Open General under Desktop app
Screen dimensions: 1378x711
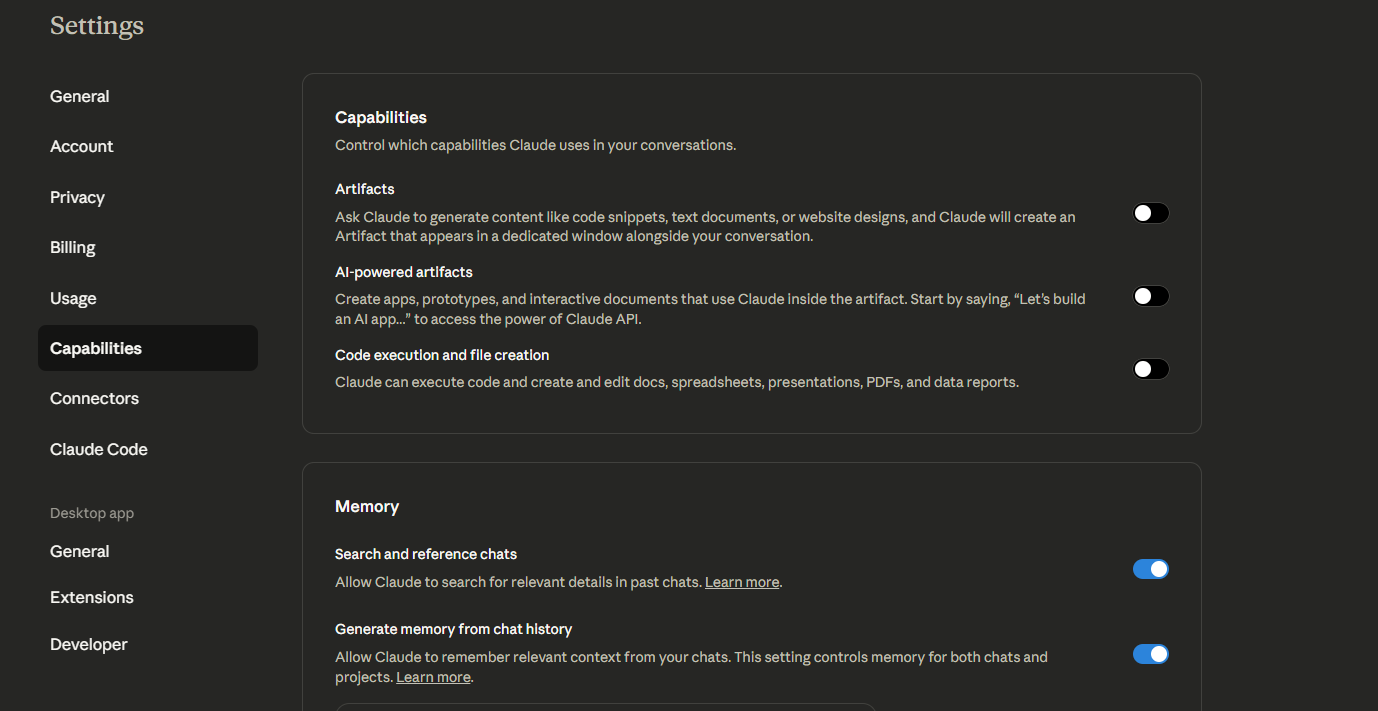80,551
